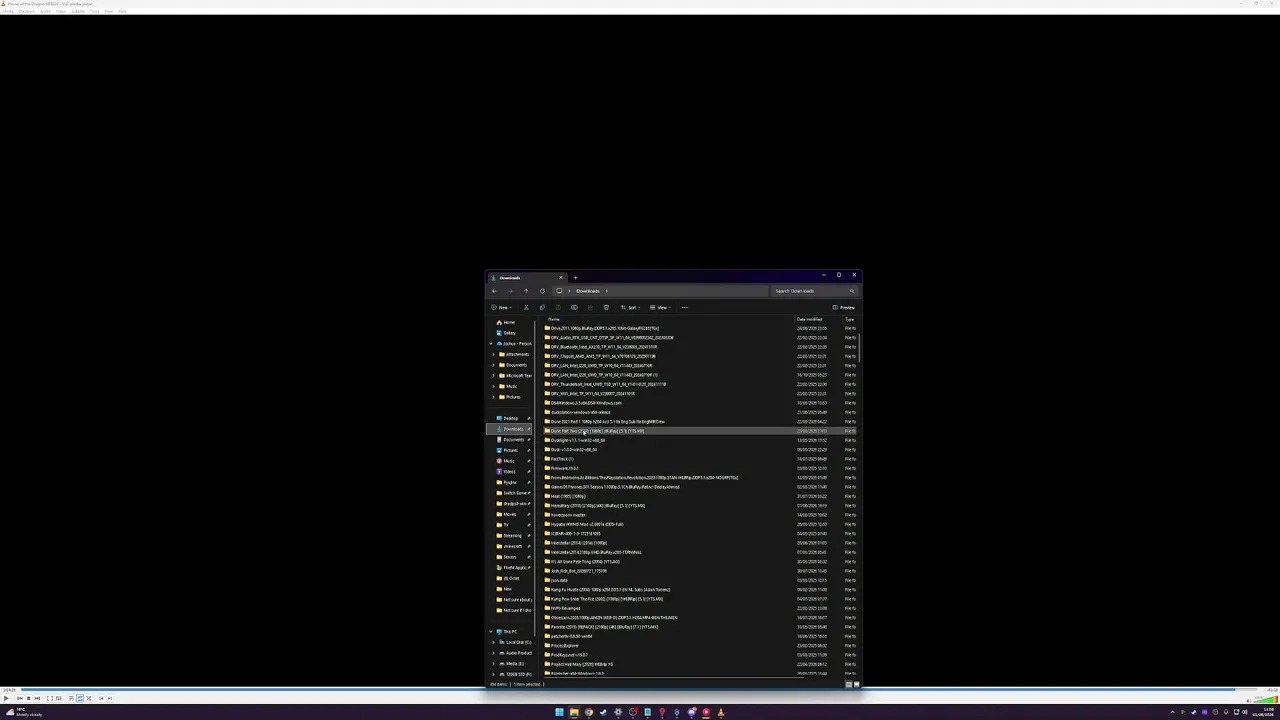The image size is (1280, 720).
Task: Click the VLC cone icon on taskbar
Action: click(x=721, y=712)
